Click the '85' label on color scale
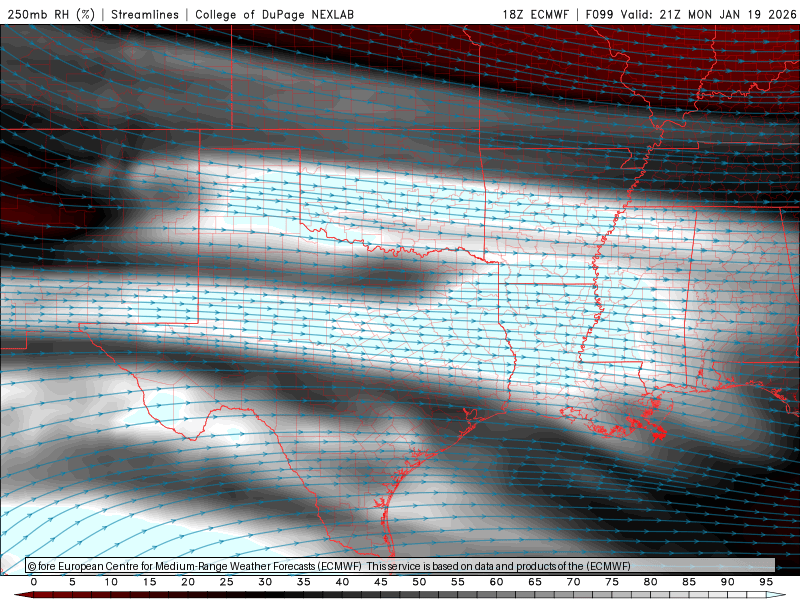 (x=689, y=582)
